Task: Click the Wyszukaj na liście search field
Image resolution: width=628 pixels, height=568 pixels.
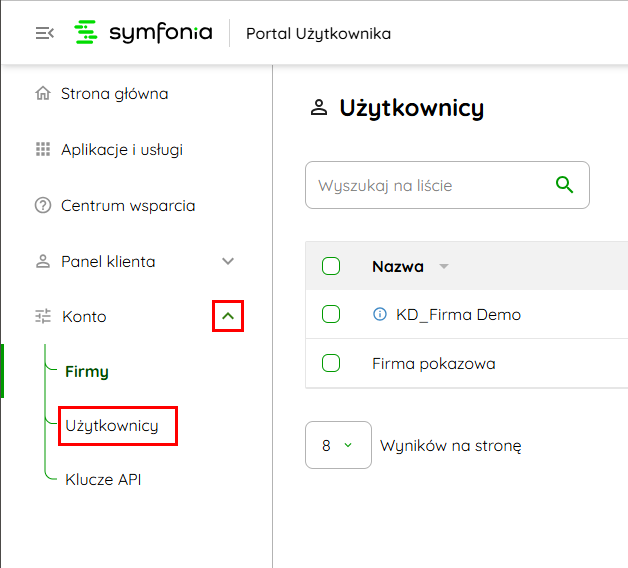Action: 447,185
